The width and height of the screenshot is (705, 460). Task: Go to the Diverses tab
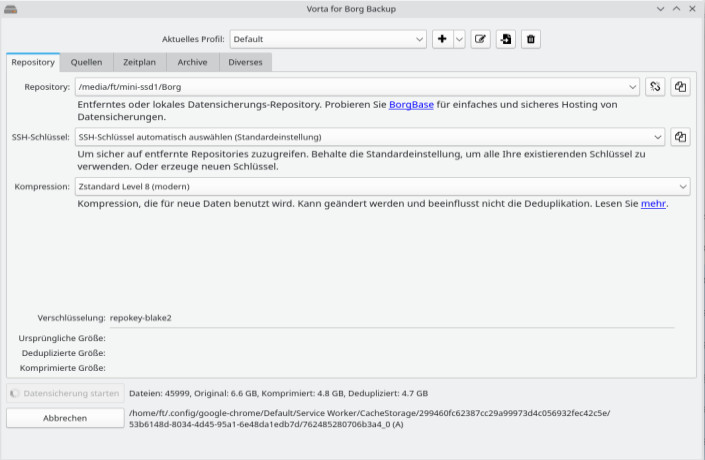point(245,62)
